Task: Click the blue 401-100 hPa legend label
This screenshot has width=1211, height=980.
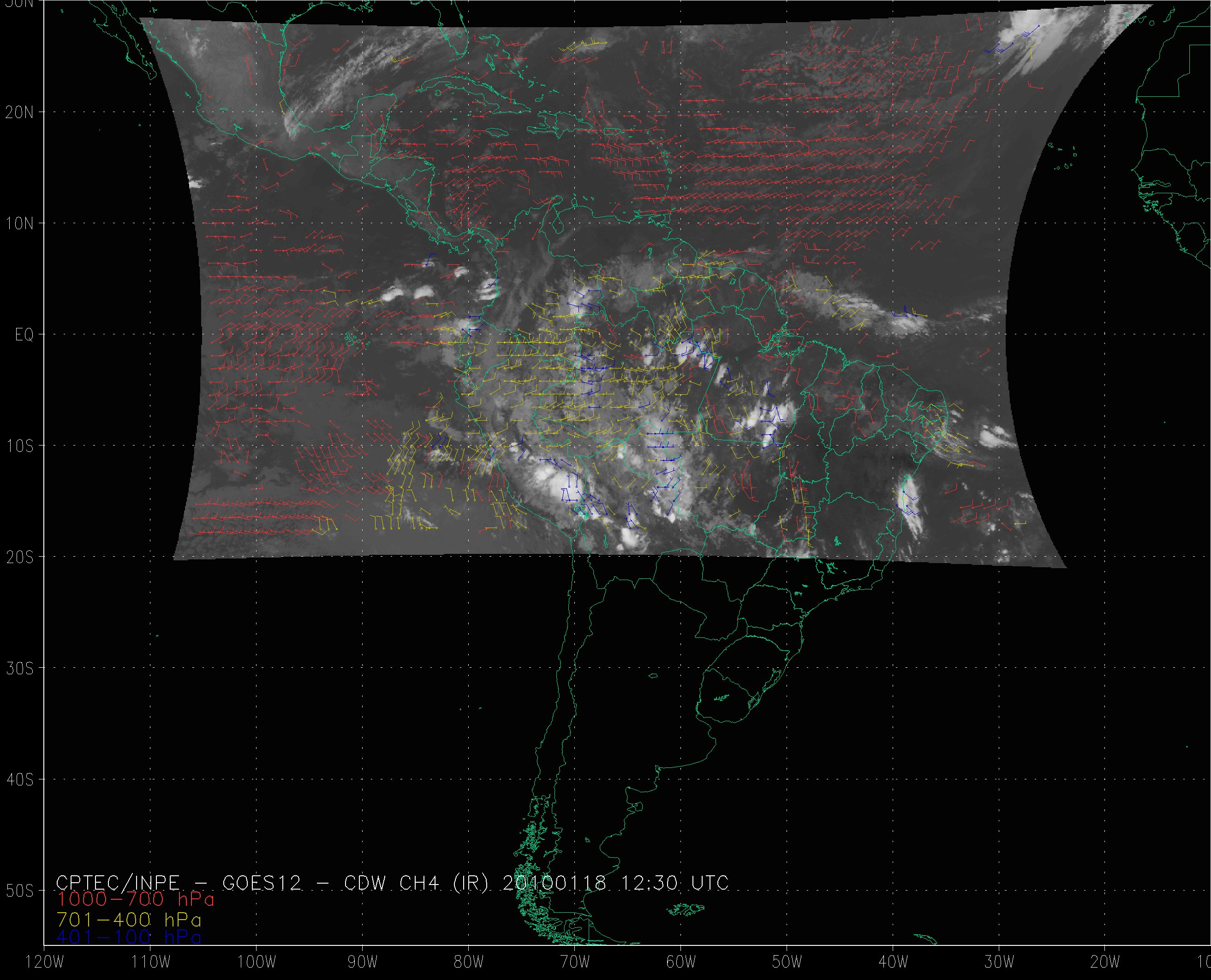Action: tap(129, 938)
